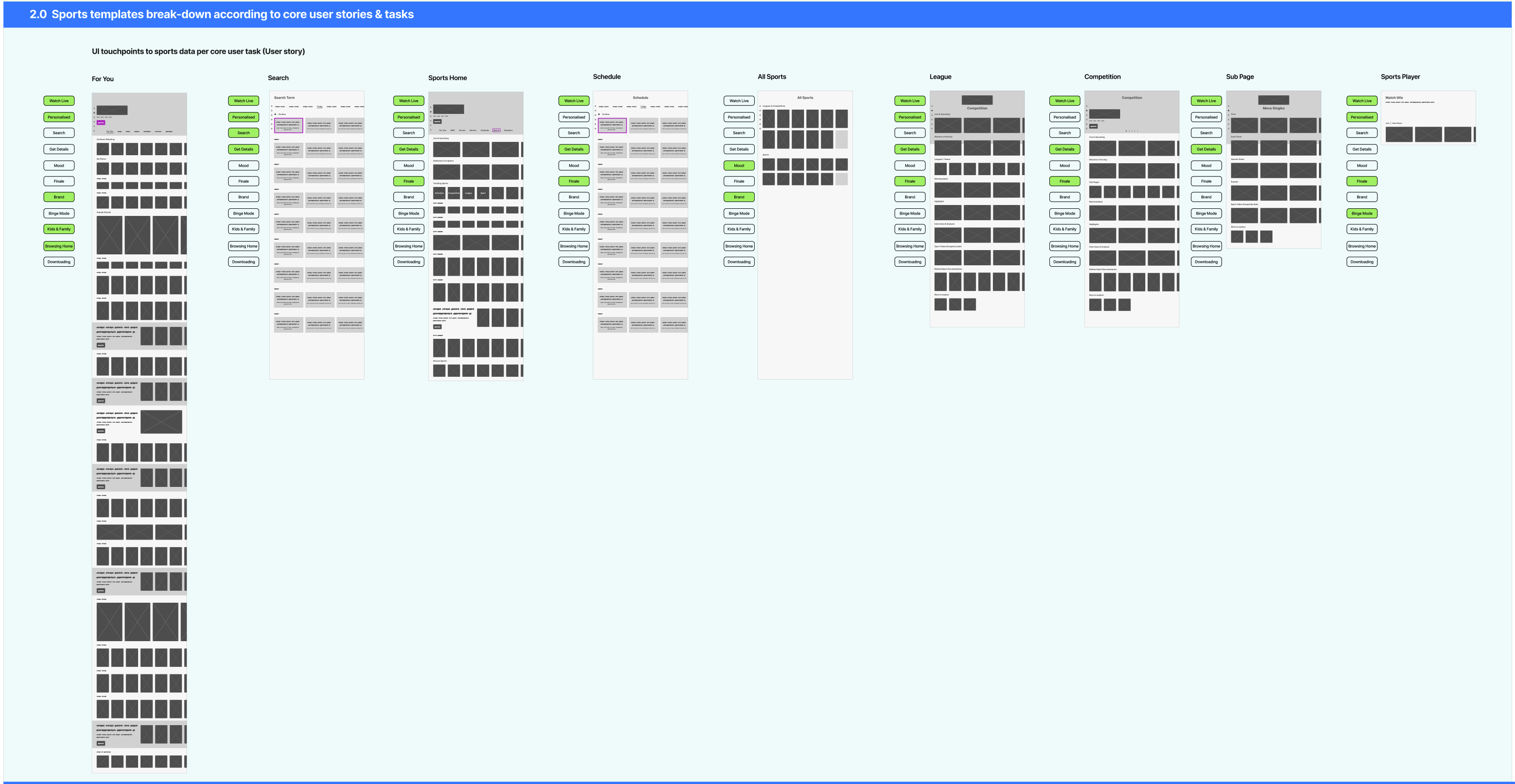The image size is (1515, 784).
Task: Click Downloading tag in All Sports column
Action: pos(739,261)
